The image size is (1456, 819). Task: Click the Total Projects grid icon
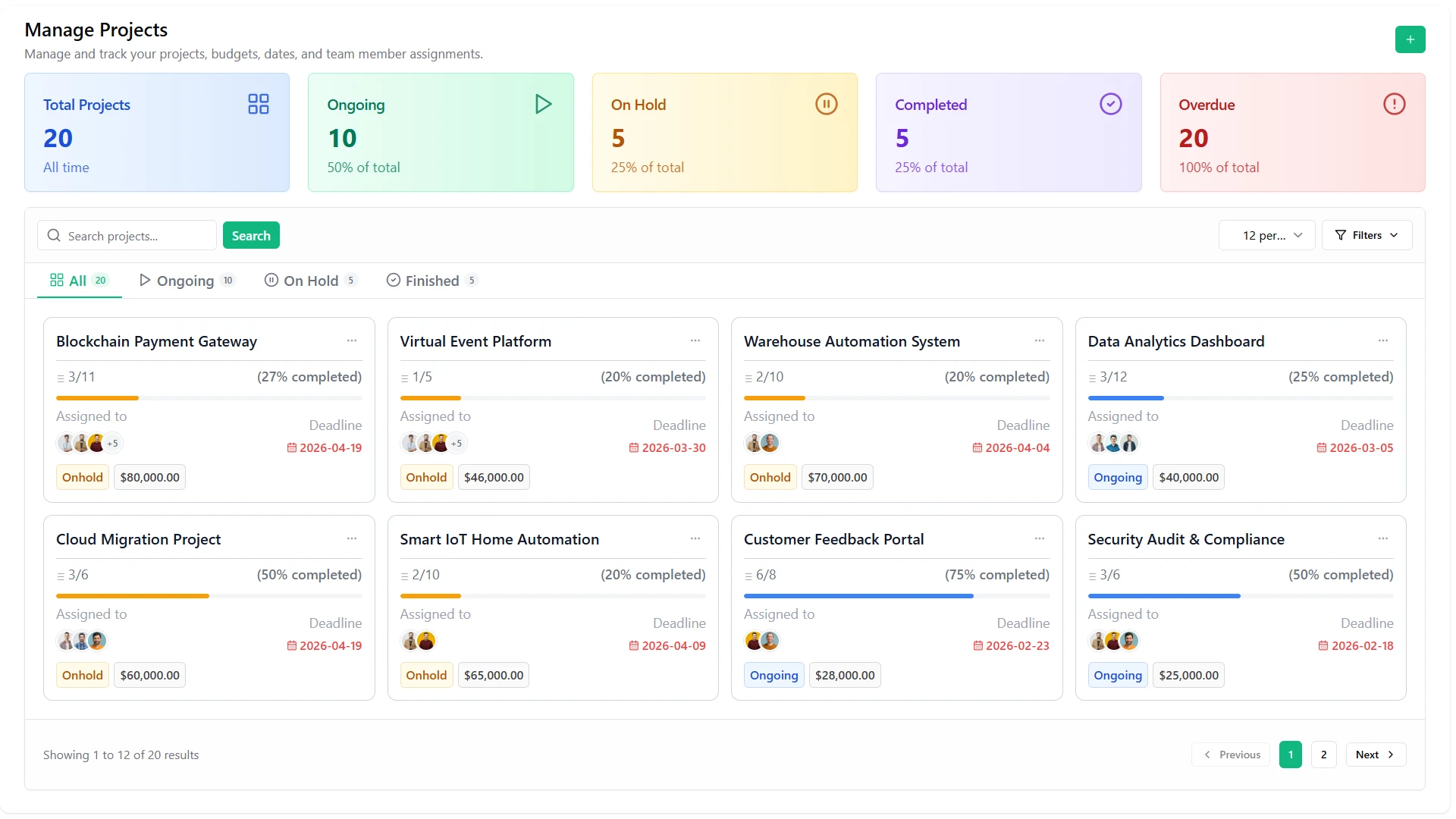click(x=259, y=104)
